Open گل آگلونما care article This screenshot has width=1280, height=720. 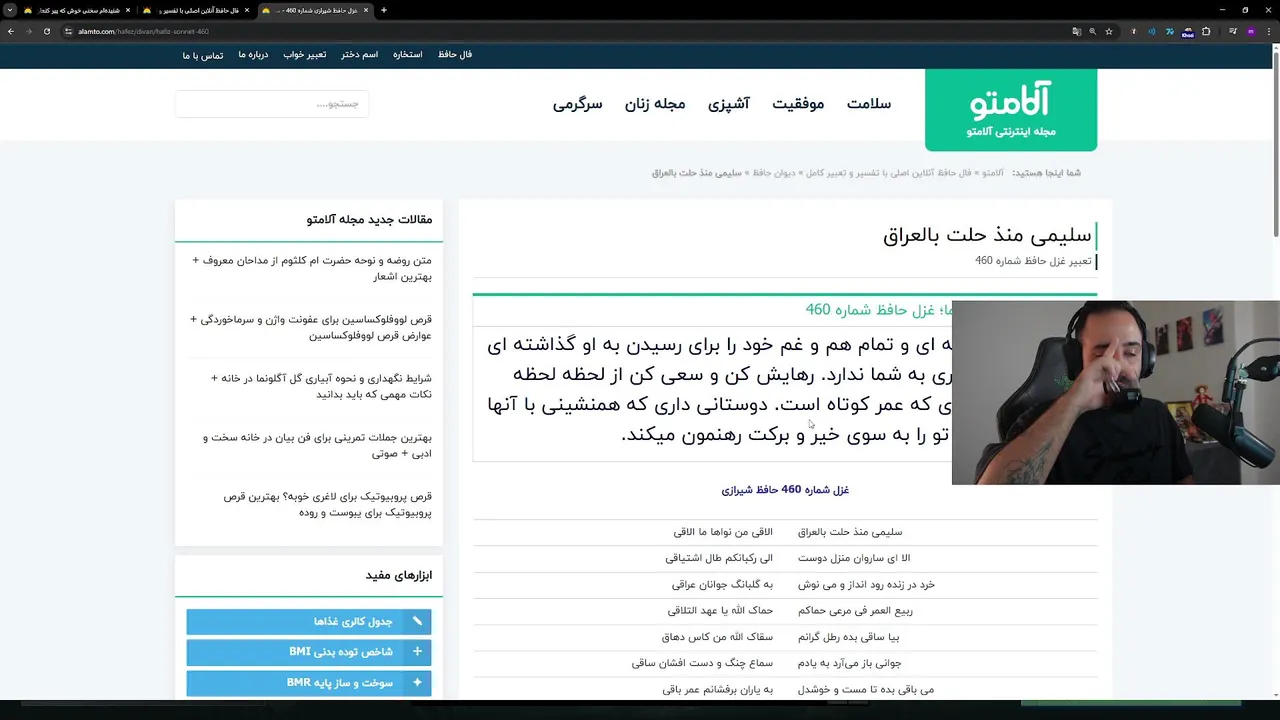pos(321,386)
